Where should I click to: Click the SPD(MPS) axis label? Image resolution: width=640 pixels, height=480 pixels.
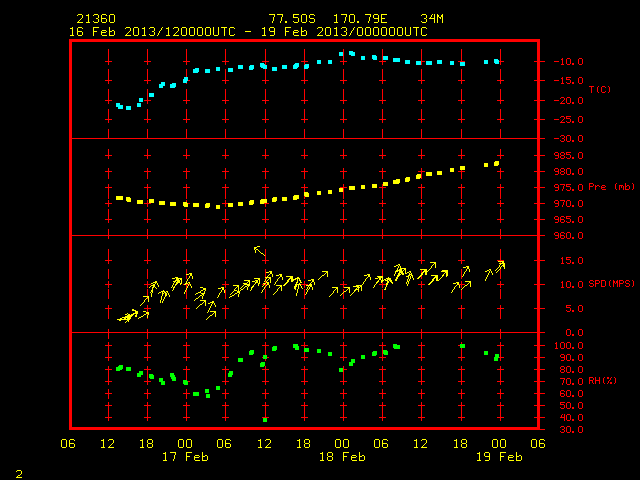611,283
